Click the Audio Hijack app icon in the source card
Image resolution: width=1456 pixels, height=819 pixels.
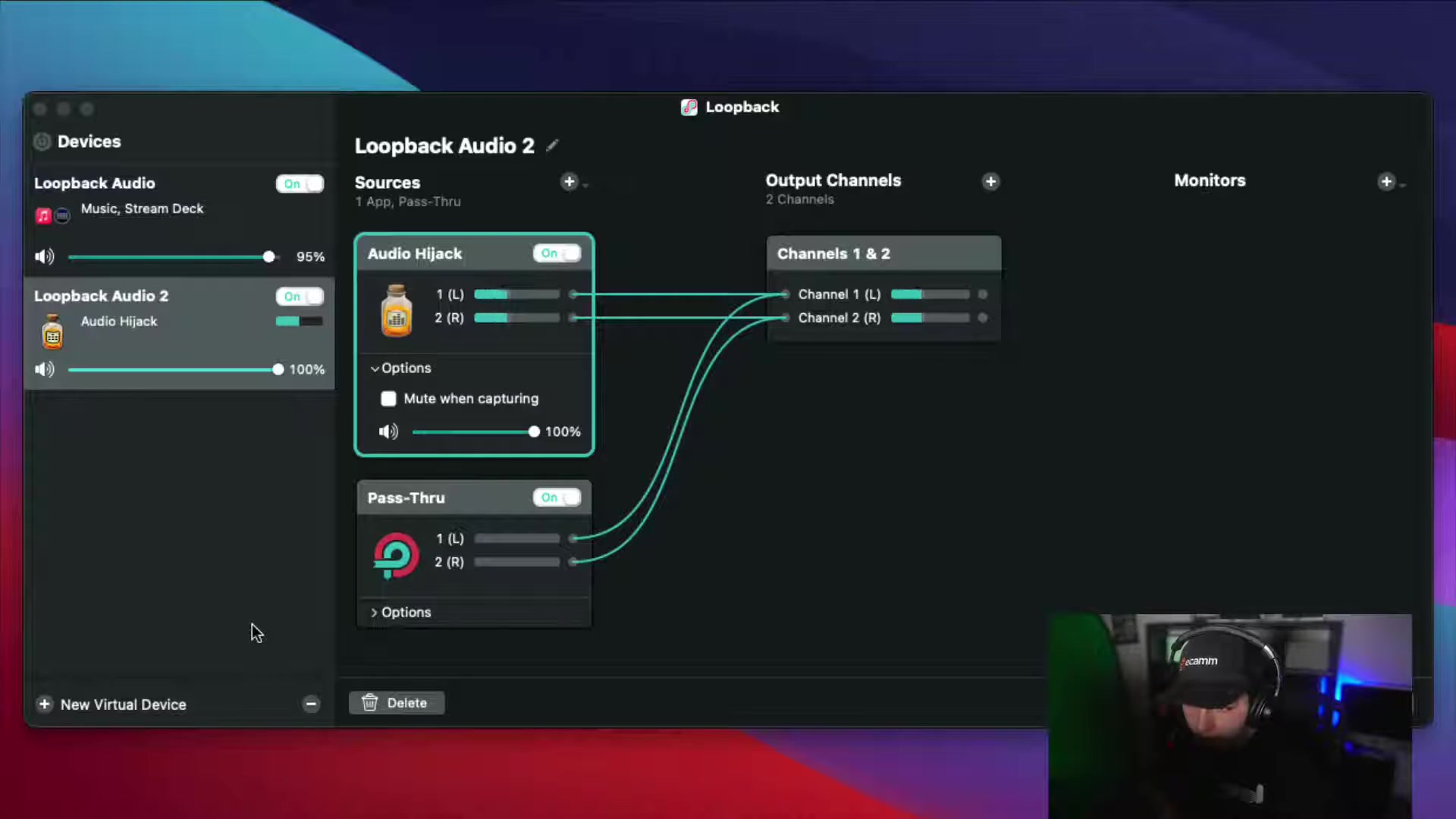(396, 310)
